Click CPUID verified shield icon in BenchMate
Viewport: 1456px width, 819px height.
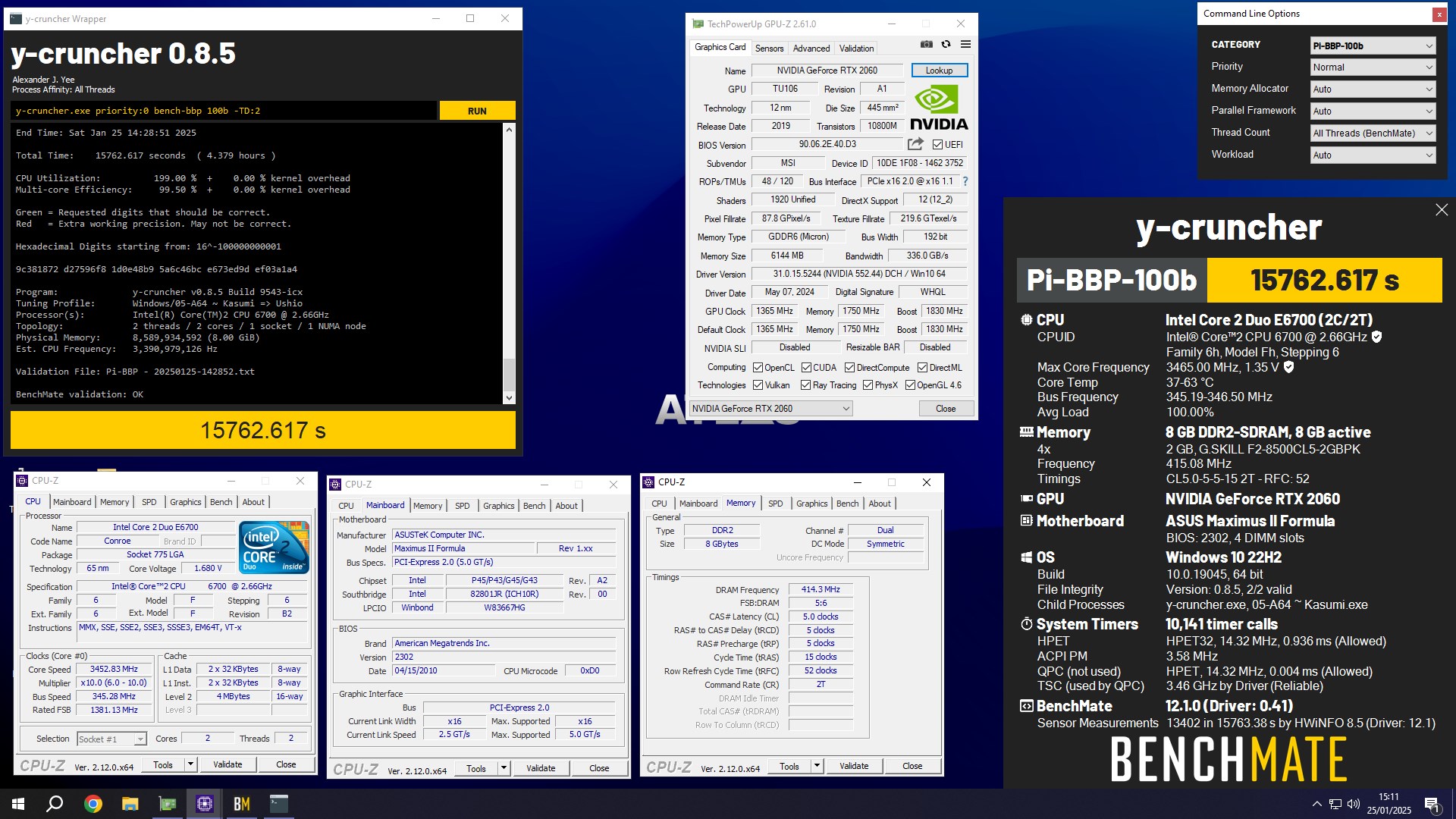1376,337
